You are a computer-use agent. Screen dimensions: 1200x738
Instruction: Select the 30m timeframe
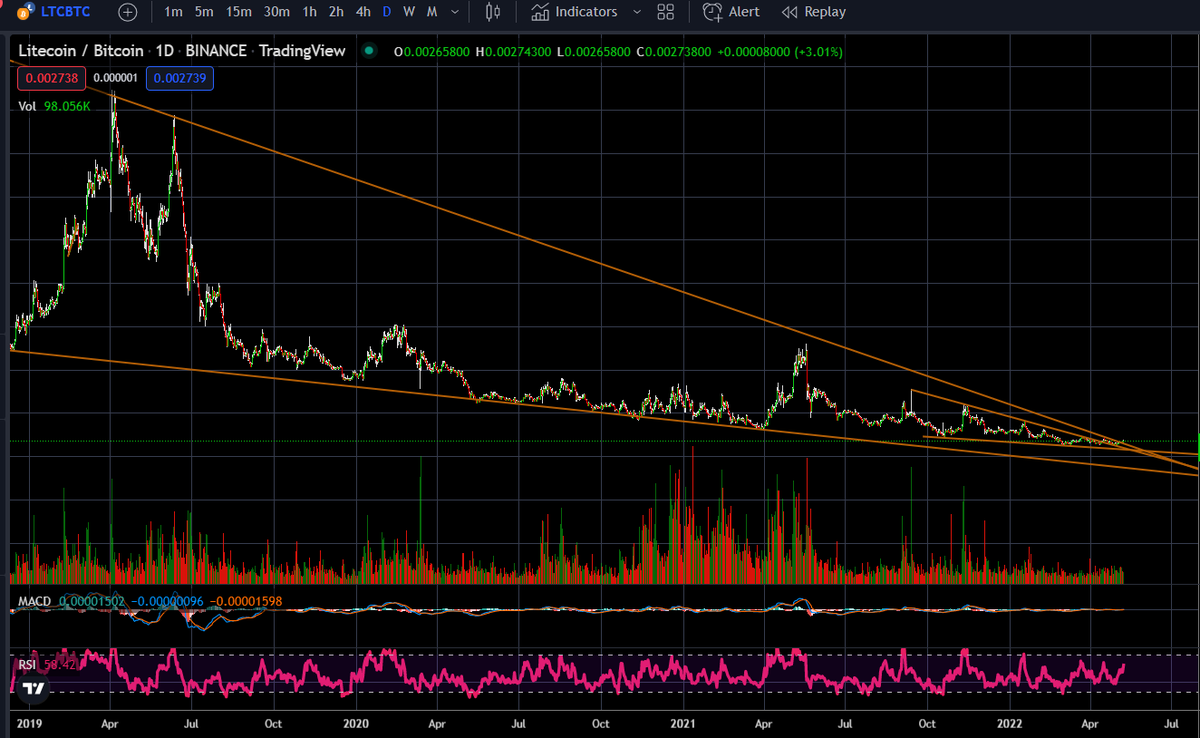[276, 12]
